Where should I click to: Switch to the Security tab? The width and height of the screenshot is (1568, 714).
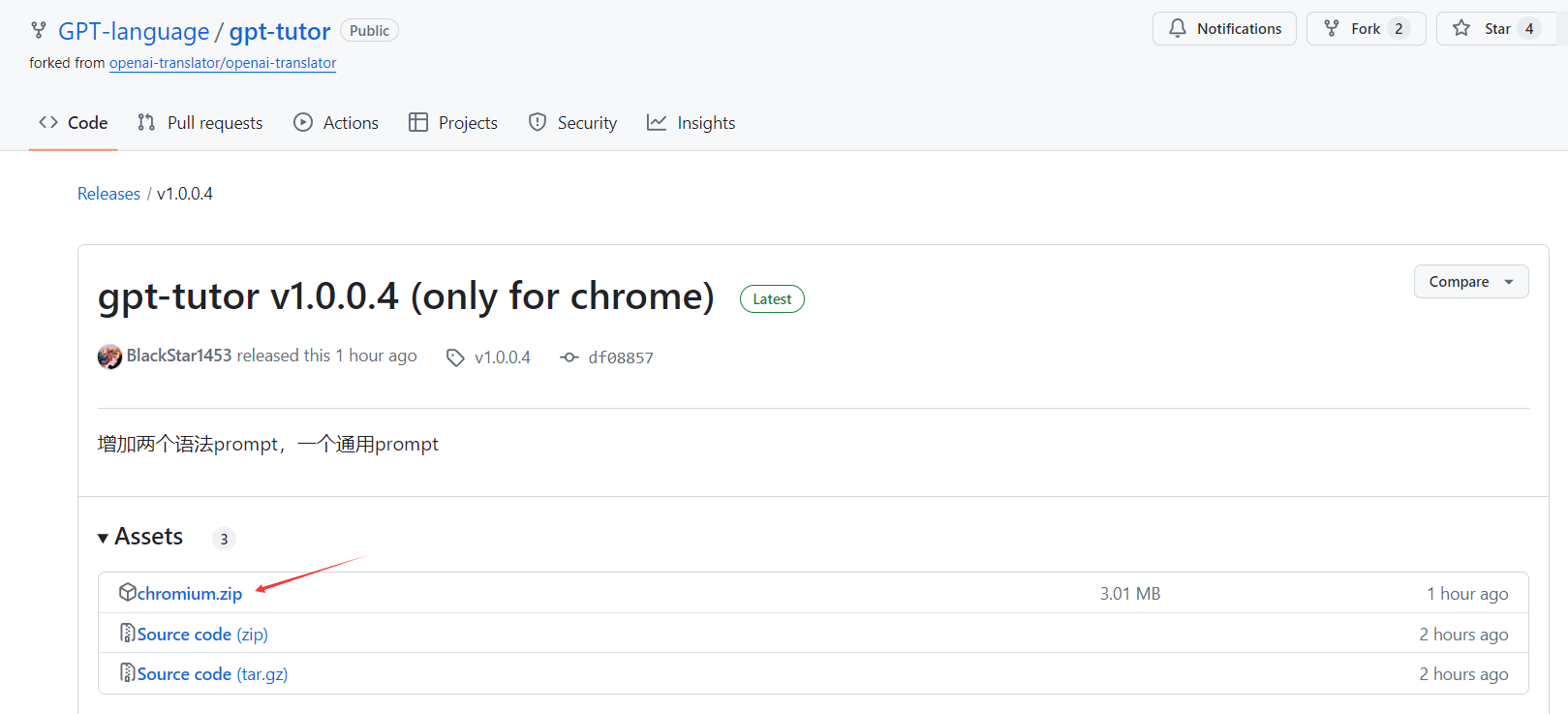(x=572, y=123)
